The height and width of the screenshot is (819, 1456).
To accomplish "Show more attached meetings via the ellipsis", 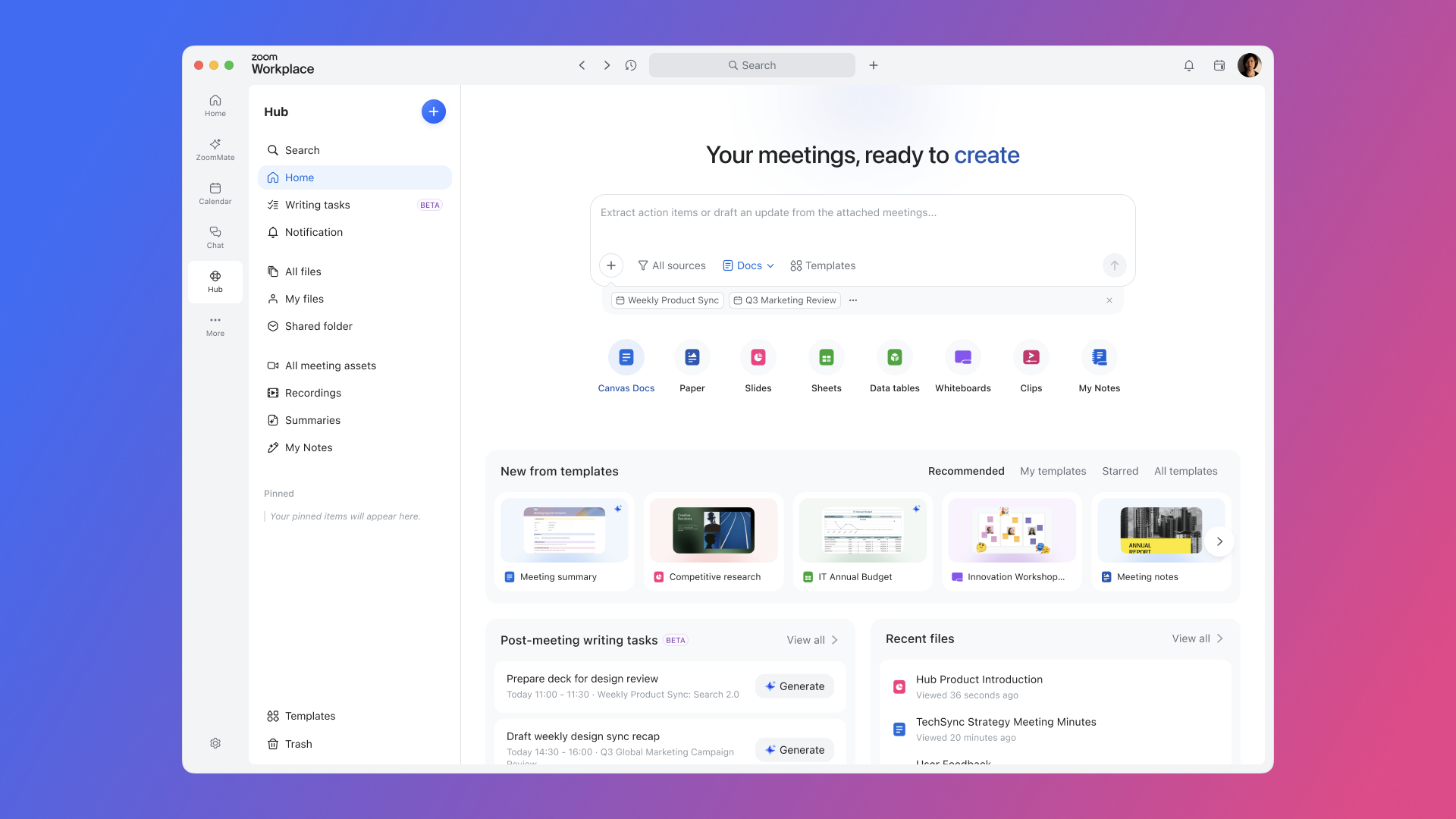I will point(853,300).
